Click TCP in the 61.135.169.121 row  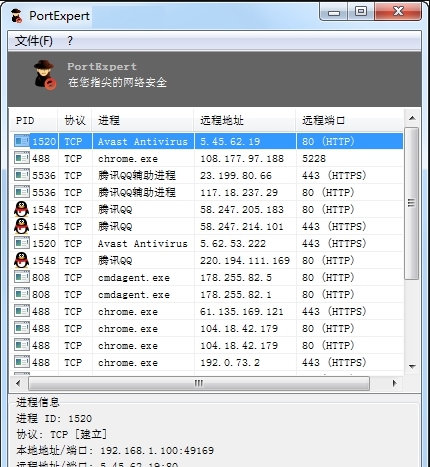(73, 311)
